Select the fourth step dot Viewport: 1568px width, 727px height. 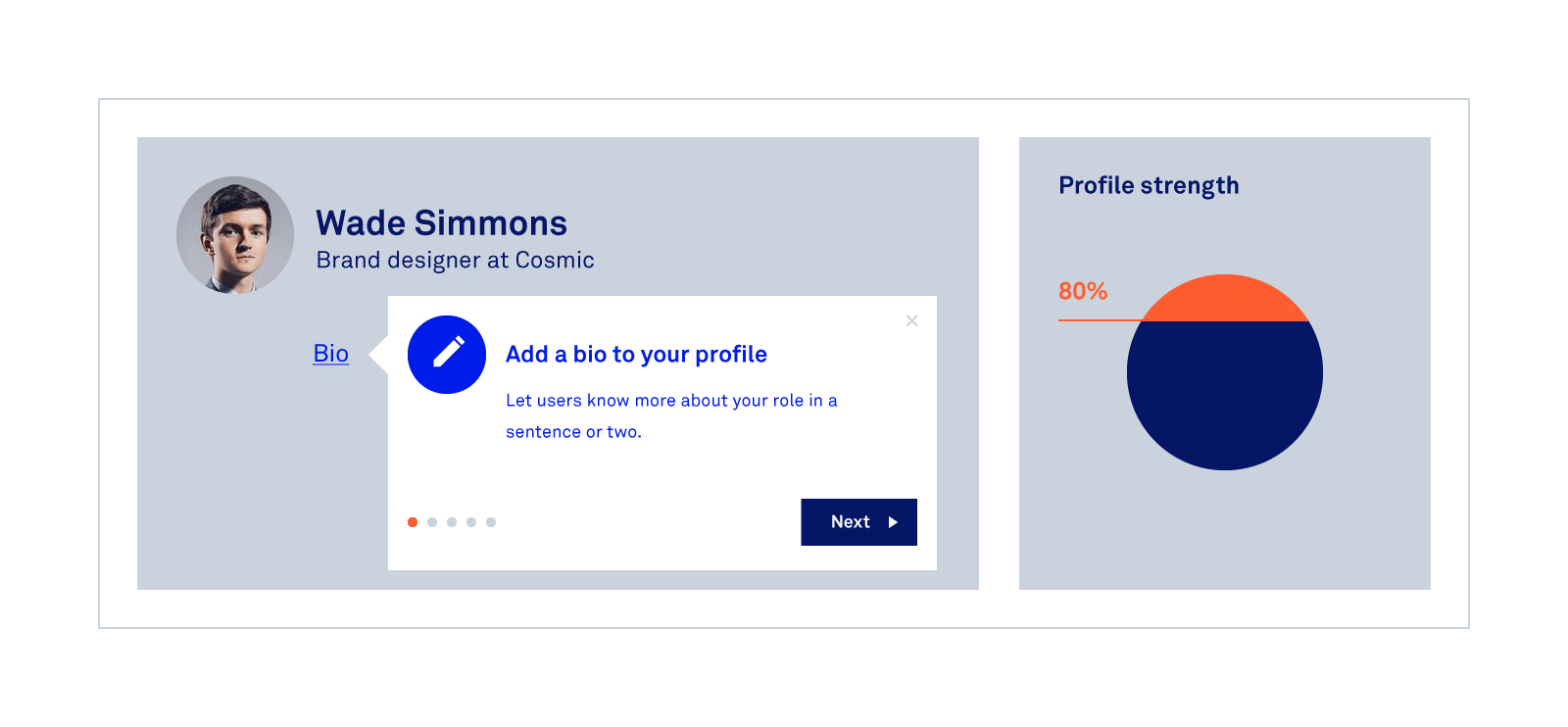click(x=471, y=522)
